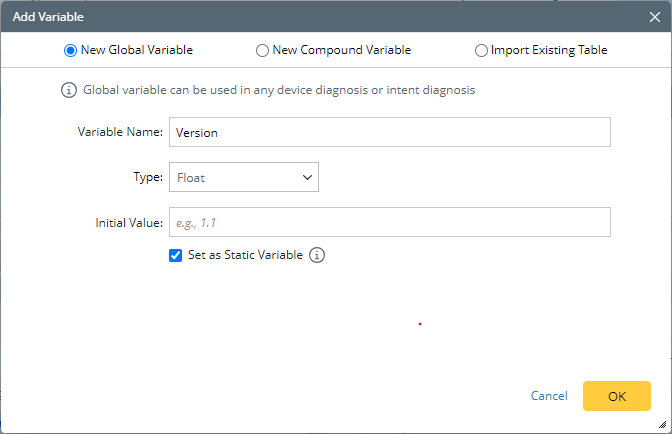Click the 'Set as Static Variable' label text
Viewport: 672px width, 434px height.
point(245,255)
